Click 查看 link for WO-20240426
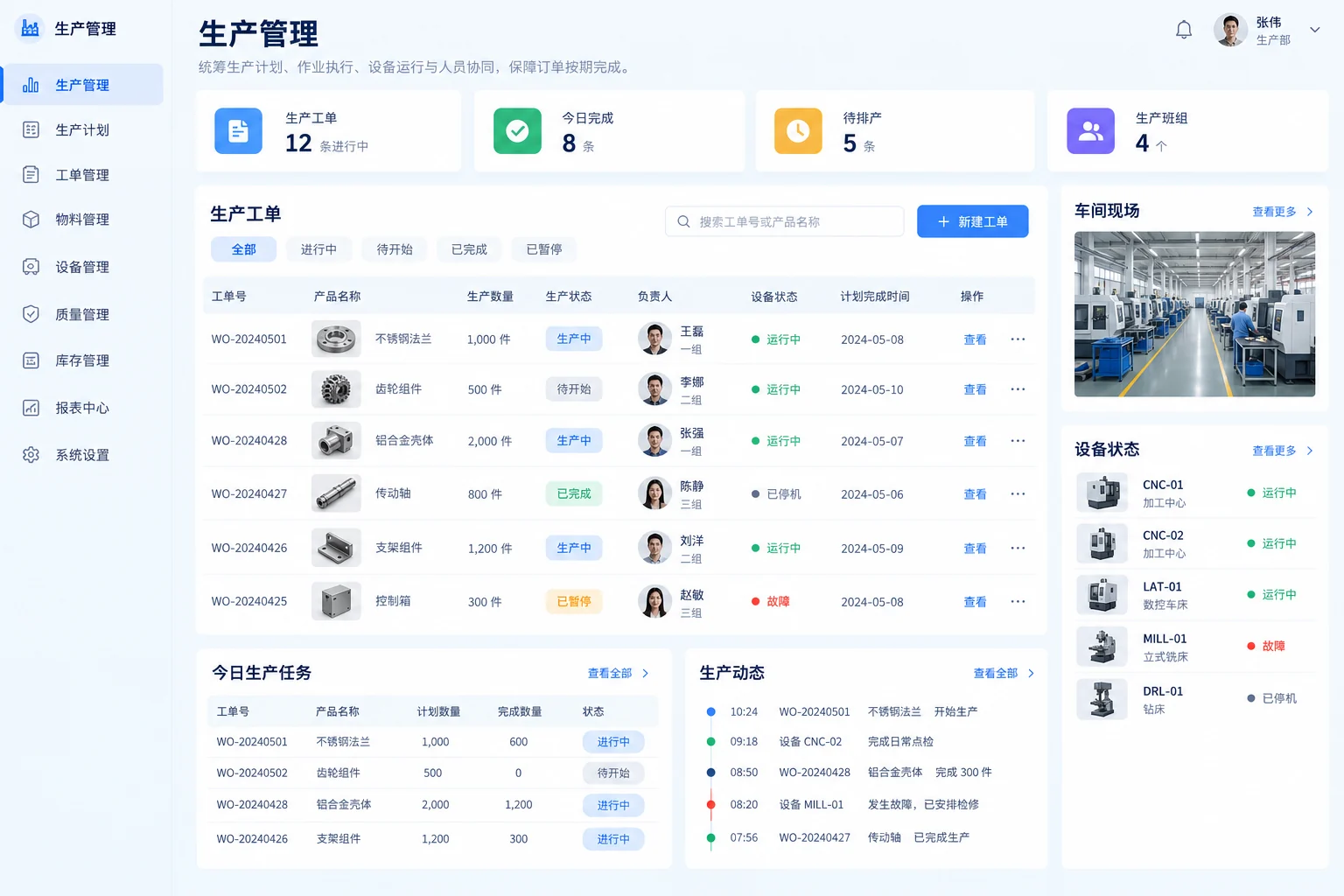 click(x=975, y=549)
